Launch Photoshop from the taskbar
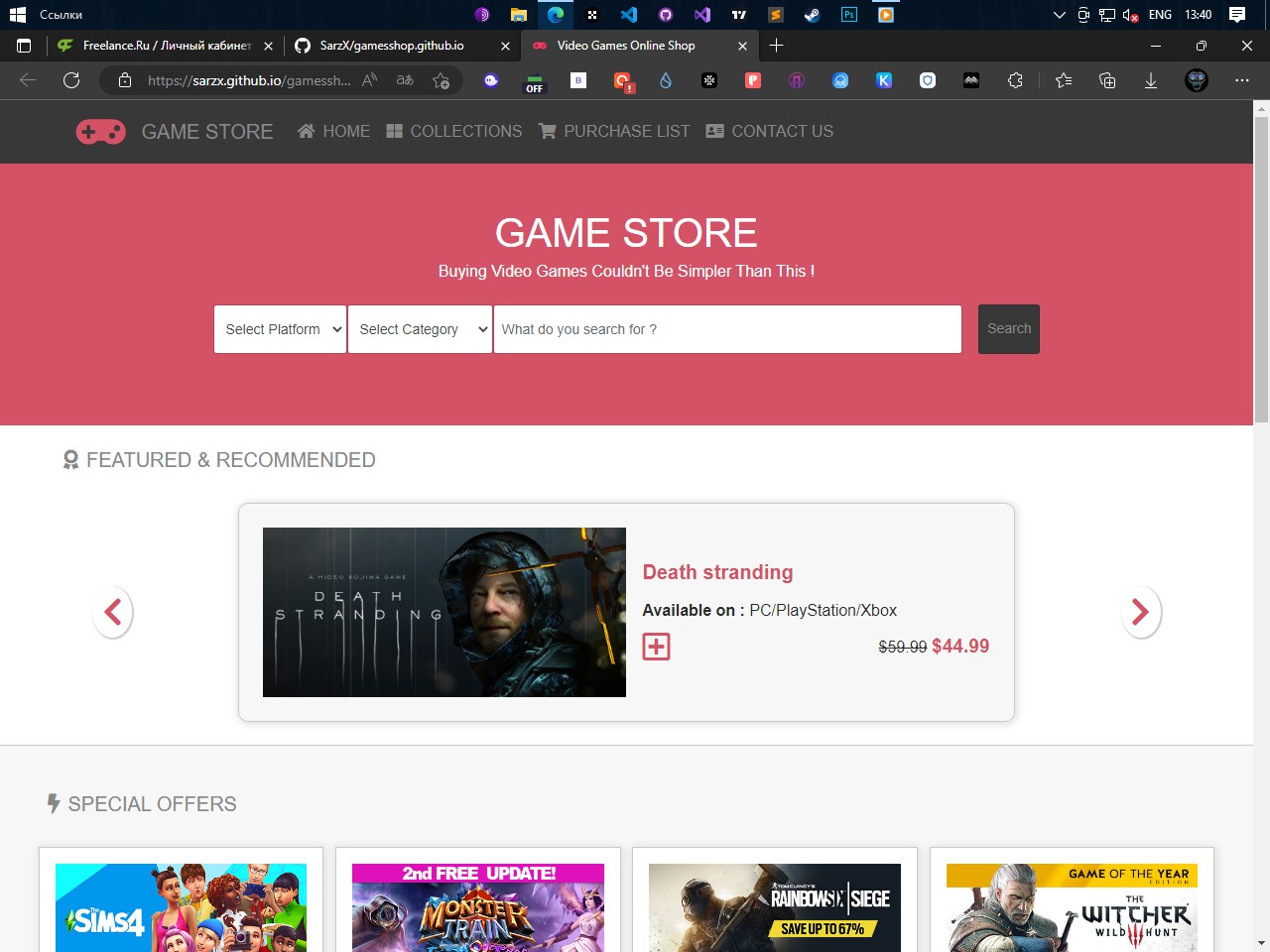The width and height of the screenshot is (1270, 952). (x=849, y=15)
